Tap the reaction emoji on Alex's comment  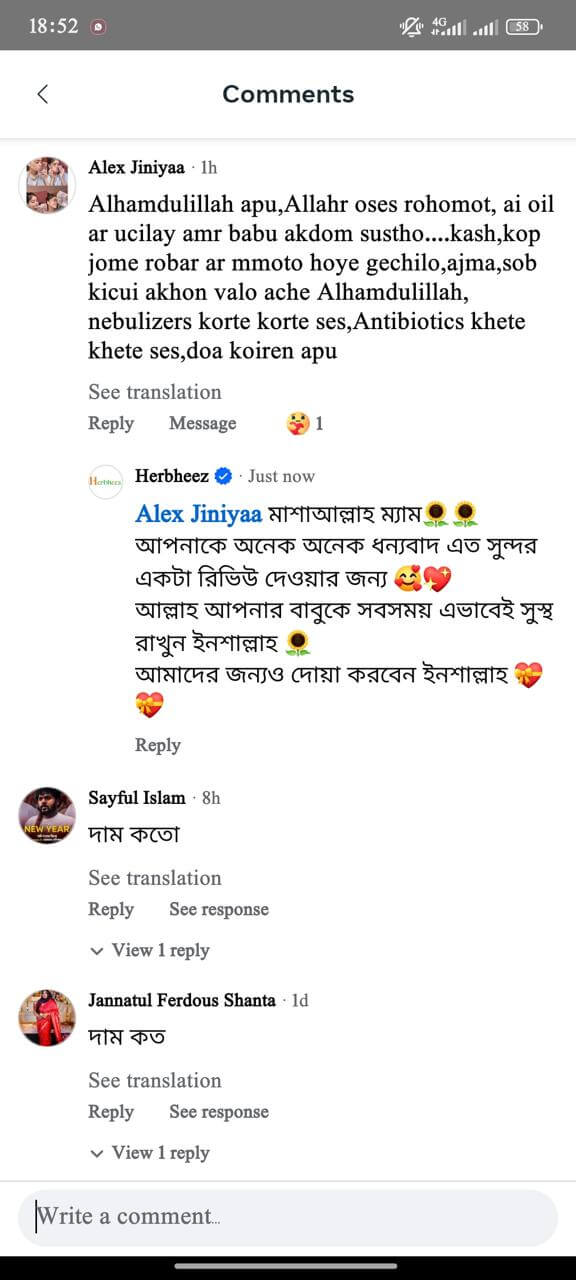[297, 422]
